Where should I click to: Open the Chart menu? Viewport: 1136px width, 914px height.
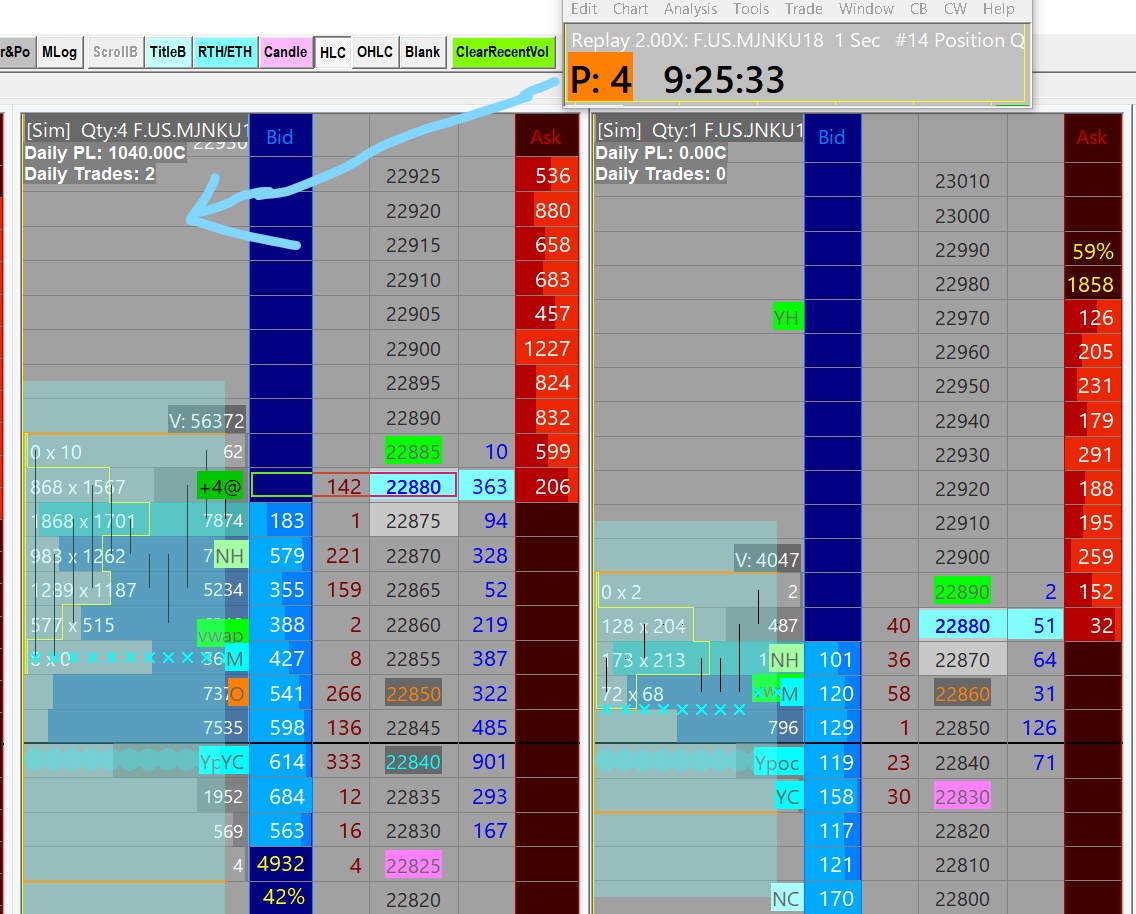pos(630,9)
